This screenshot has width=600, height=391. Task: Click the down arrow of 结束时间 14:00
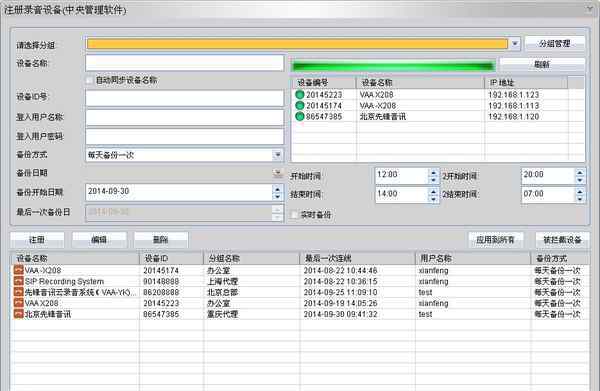tap(433, 199)
